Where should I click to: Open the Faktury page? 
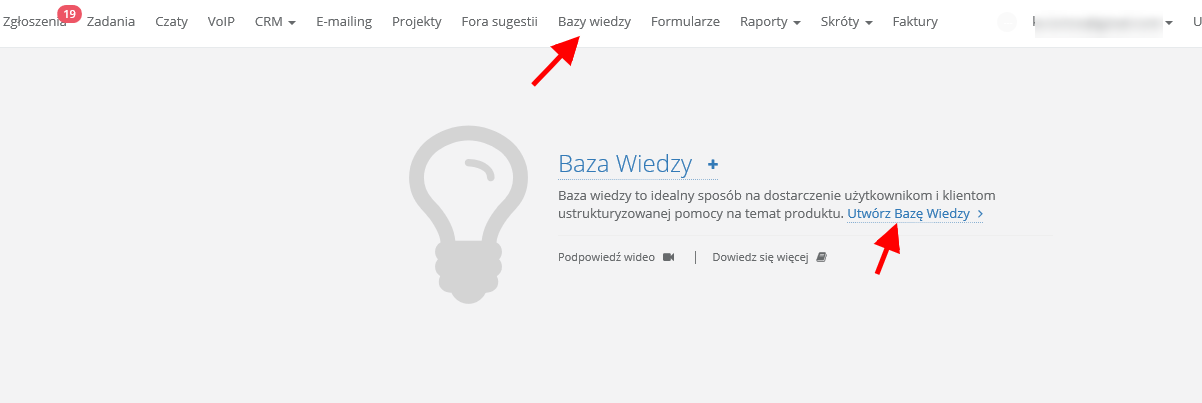tap(915, 21)
